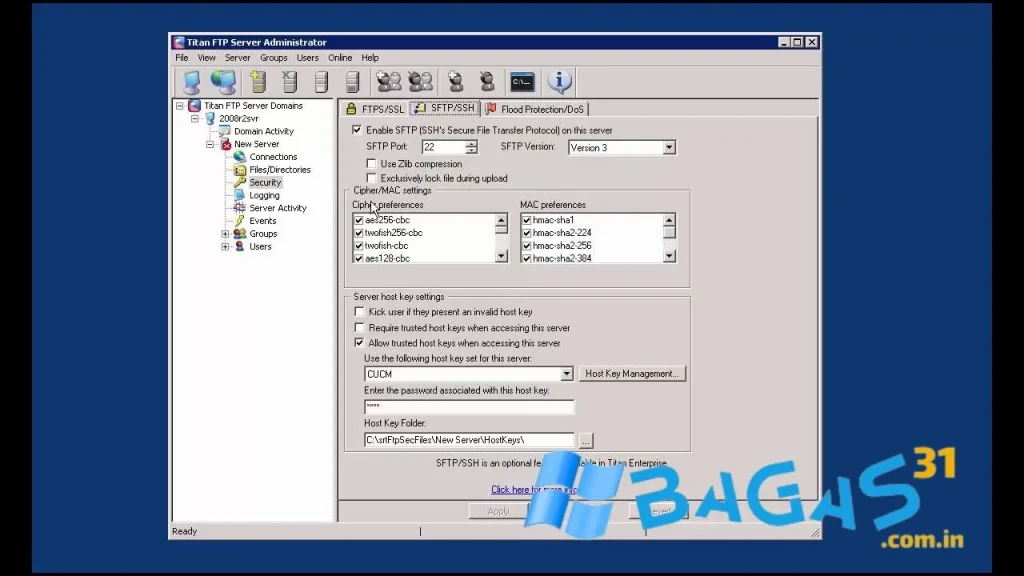Image resolution: width=1024 pixels, height=576 pixels.
Task: Collapse the Titan FTP Server Domains node
Action: point(180,105)
